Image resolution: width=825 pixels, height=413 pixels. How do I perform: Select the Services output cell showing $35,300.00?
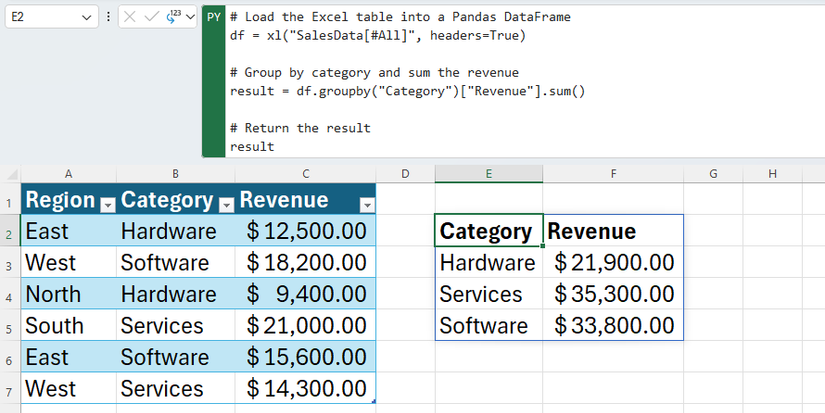tap(614, 295)
